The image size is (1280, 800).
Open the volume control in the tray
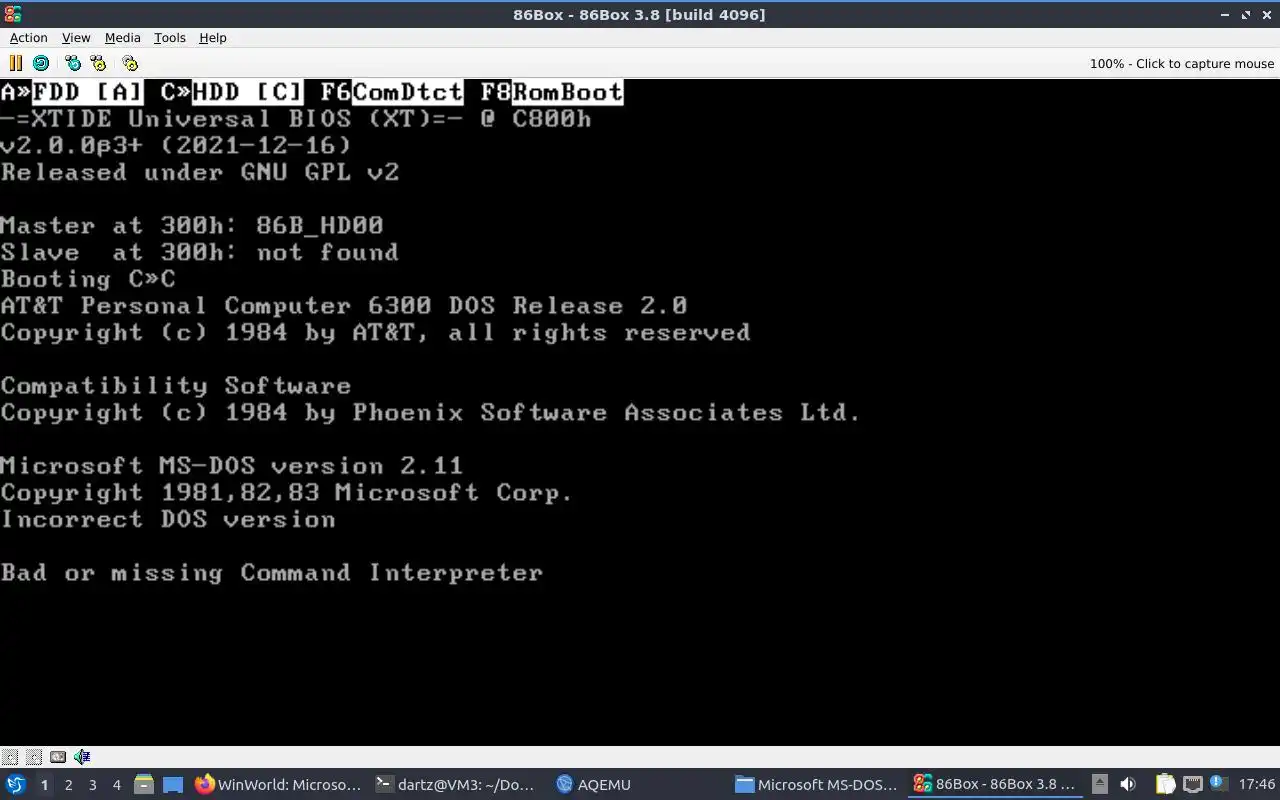tap(1128, 784)
